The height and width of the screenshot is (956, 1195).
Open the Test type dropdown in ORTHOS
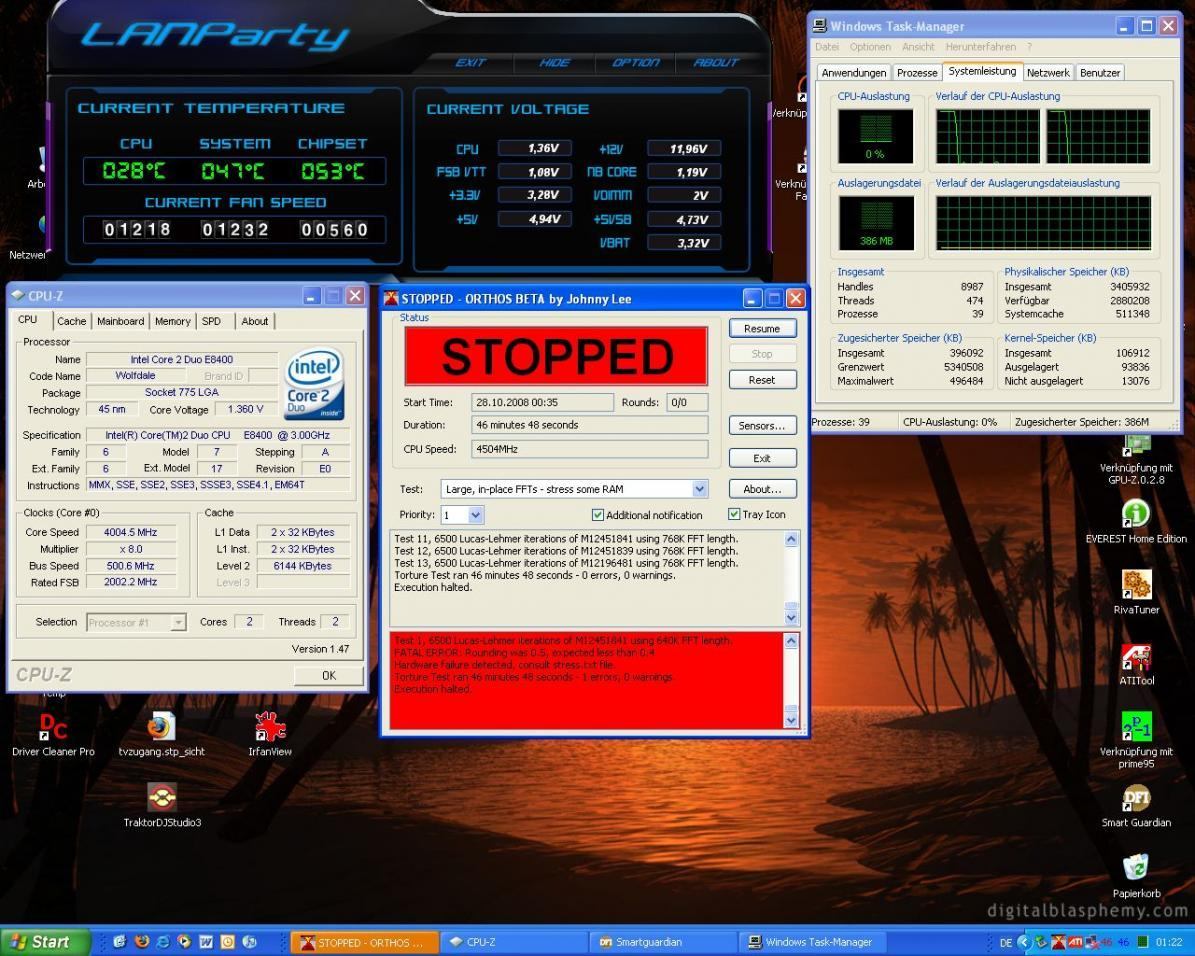700,489
